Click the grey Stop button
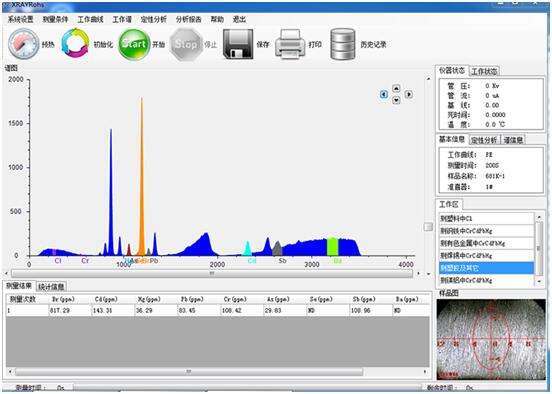The image size is (552, 394). point(186,44)
